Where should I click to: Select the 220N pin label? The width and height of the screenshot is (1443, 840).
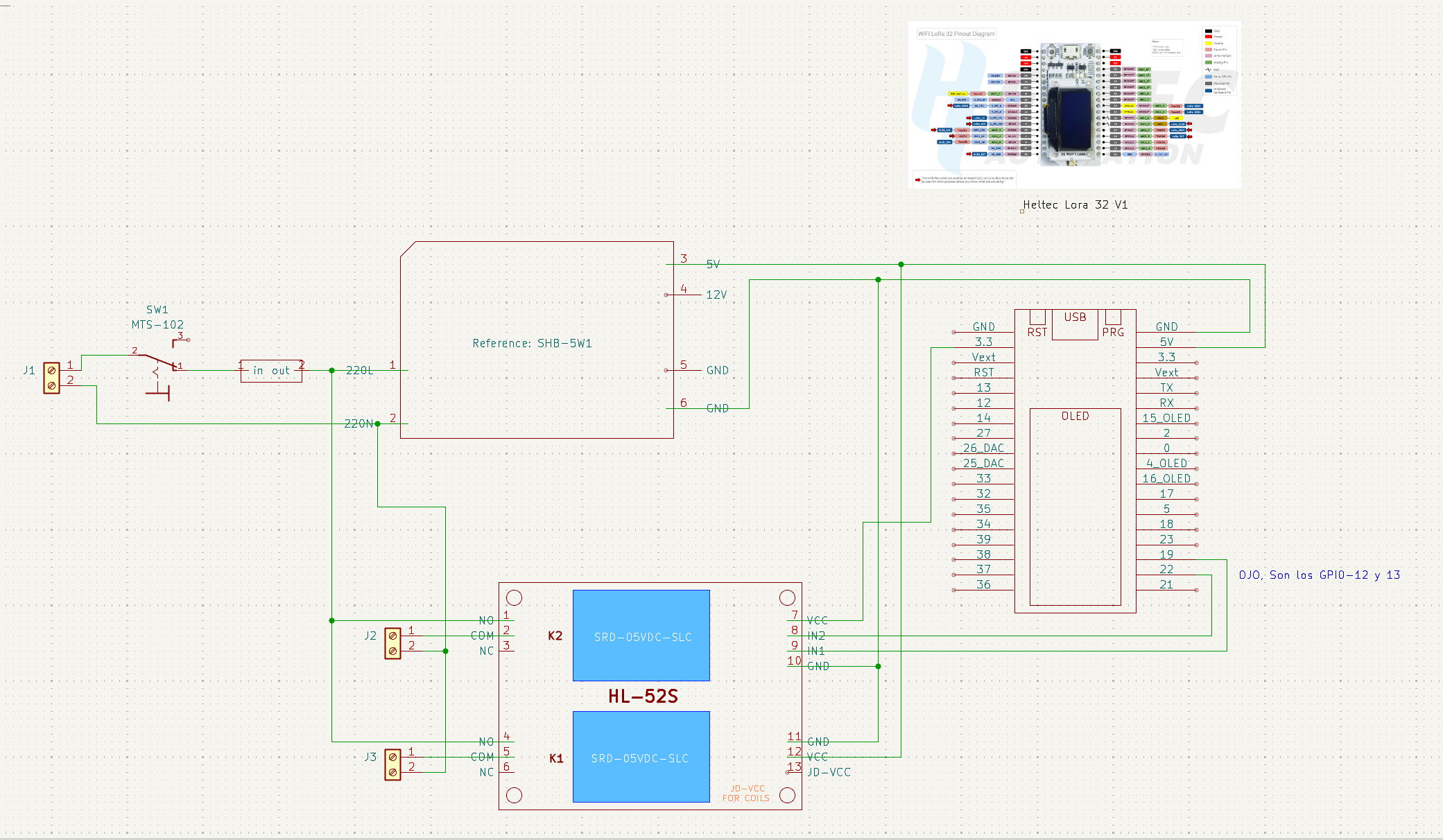358,423
